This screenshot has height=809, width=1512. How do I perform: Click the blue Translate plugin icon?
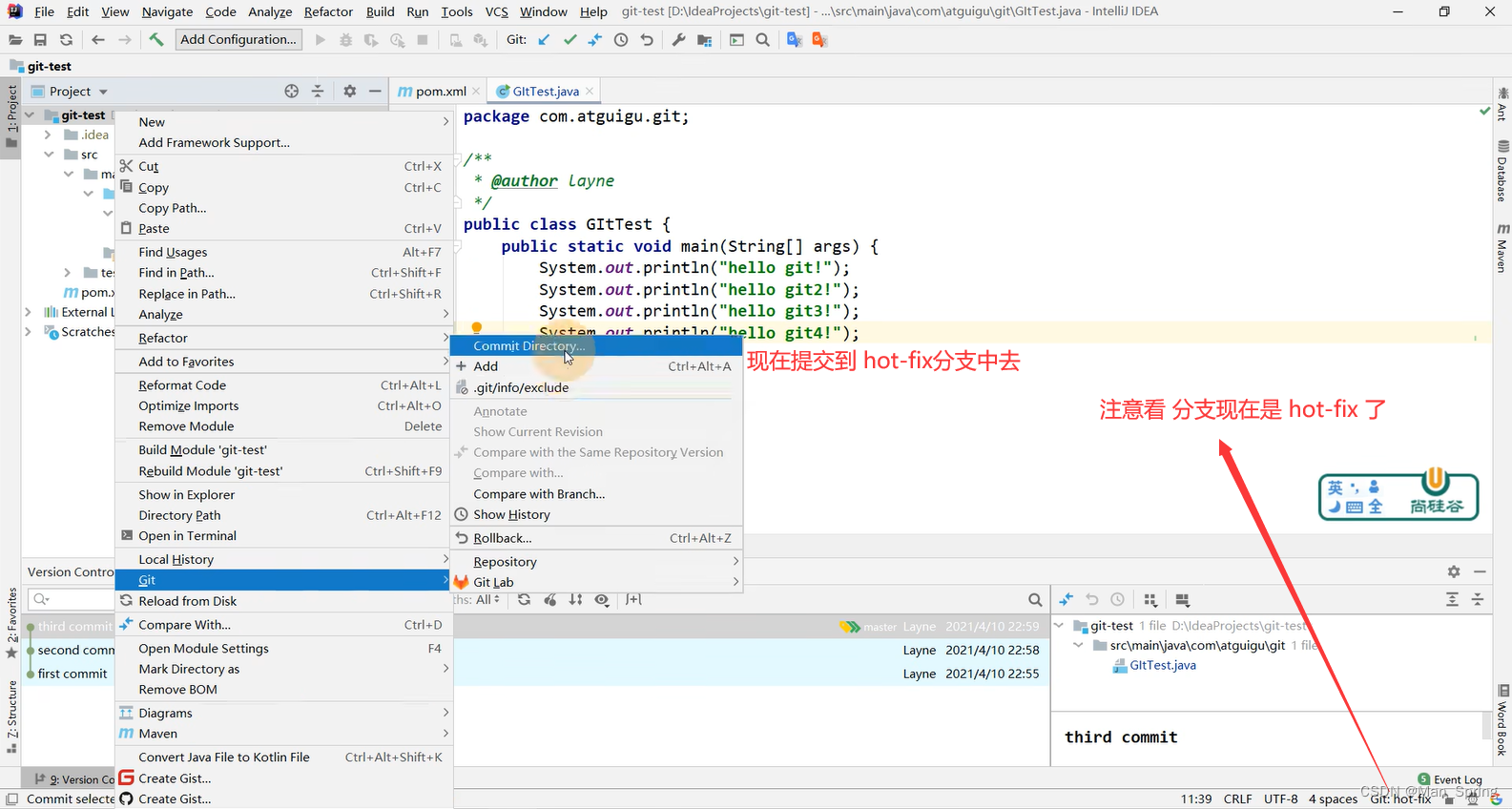[x=794, y=40]
